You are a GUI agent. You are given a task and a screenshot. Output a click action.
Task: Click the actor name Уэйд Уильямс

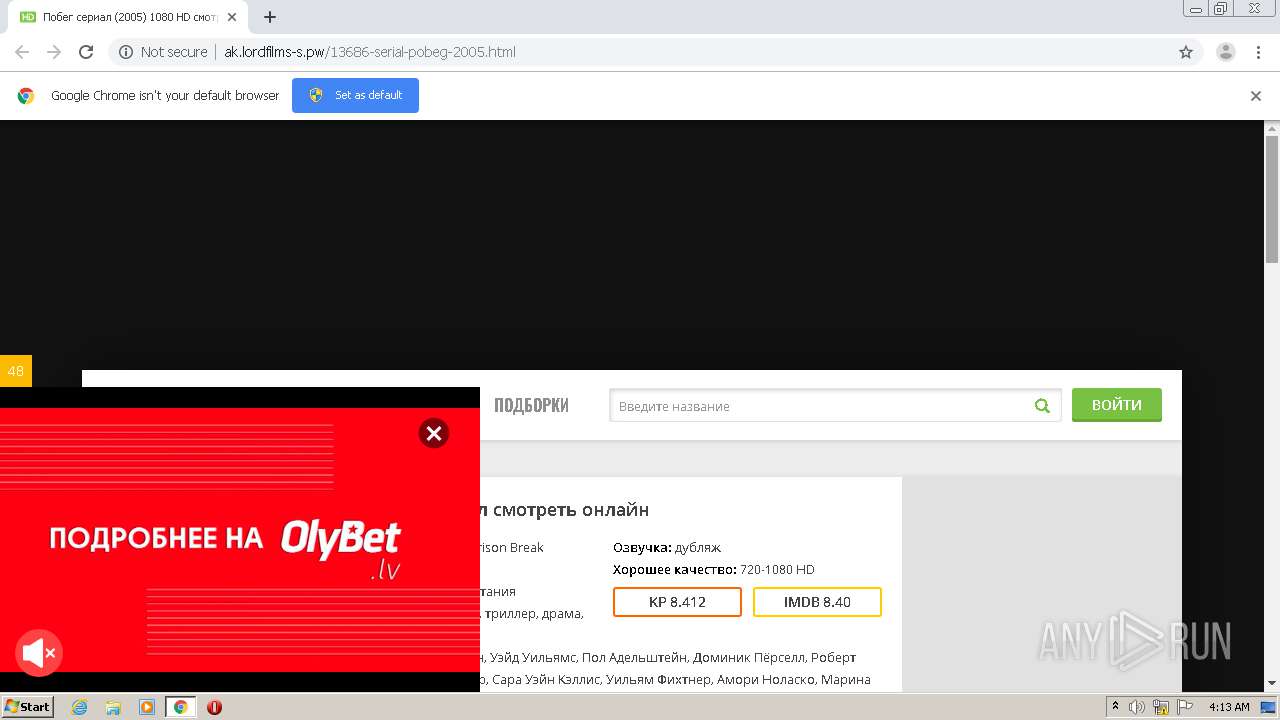533,657
